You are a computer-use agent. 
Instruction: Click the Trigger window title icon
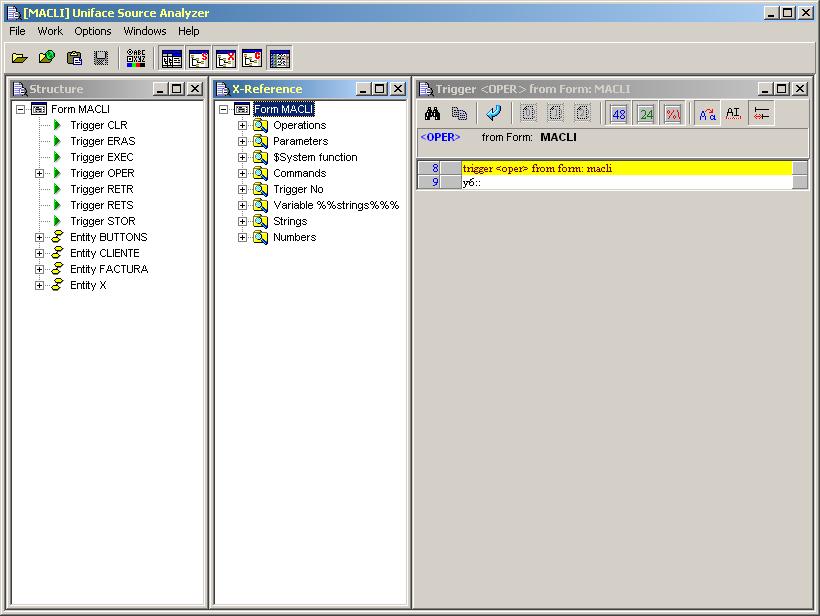[x=426, y=89]
